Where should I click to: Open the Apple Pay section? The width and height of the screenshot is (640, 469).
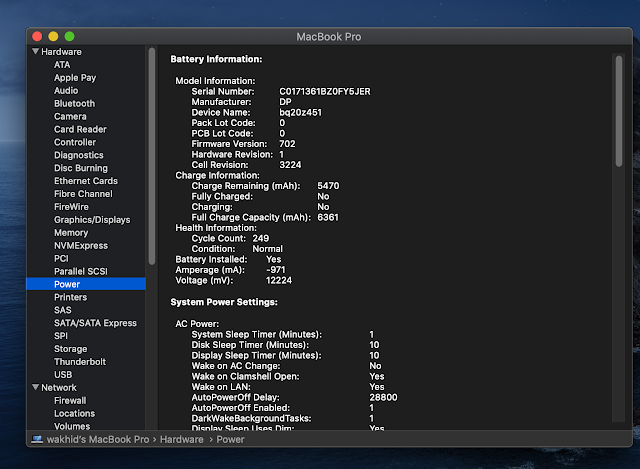click(x=75, y=78)
